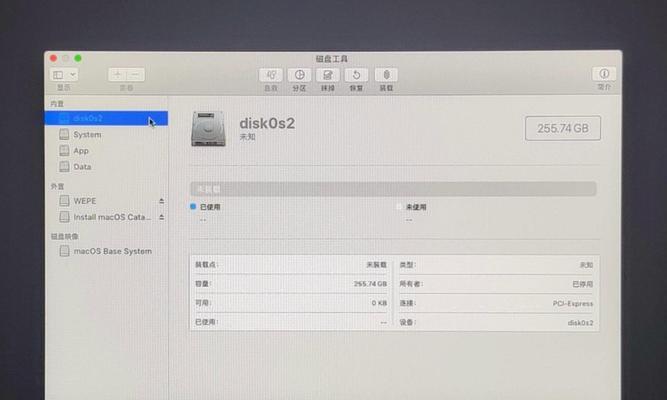This screenshot has height=400, width=667.
Task: Click the 磁盘工具 window title
Action: [332, 59]
